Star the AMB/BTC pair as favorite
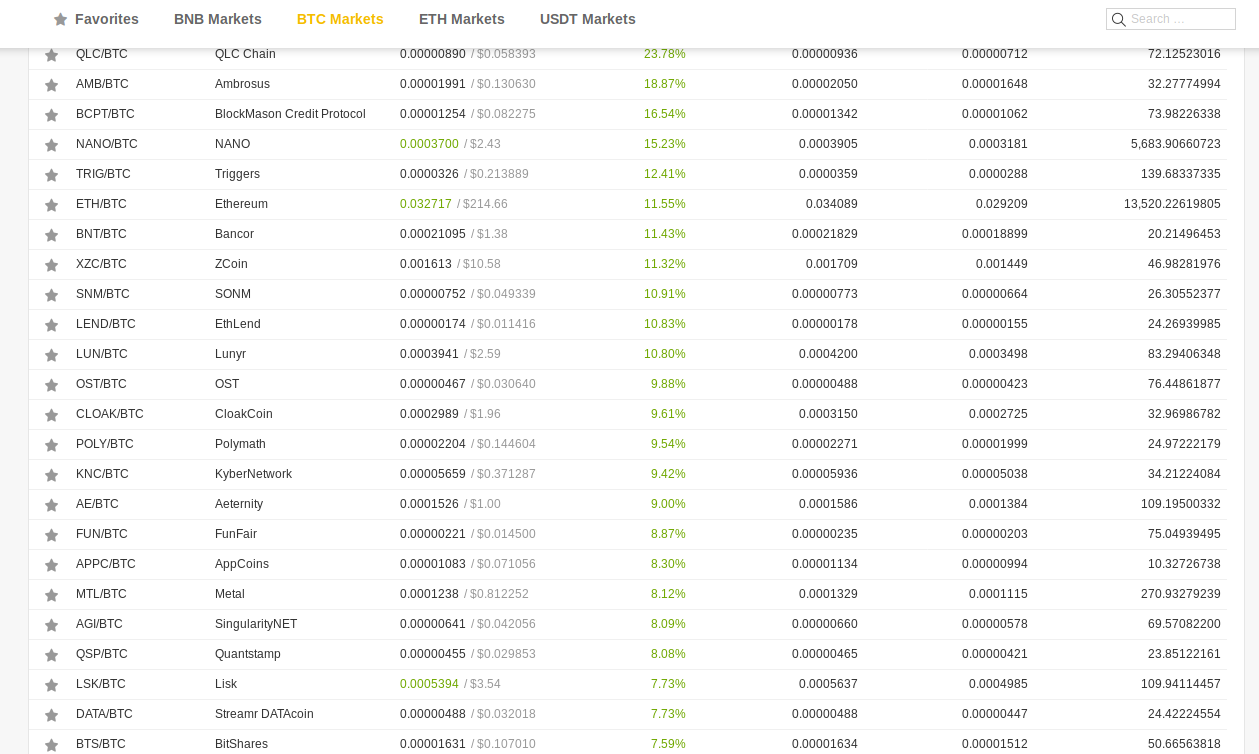 tap(51, 85)
